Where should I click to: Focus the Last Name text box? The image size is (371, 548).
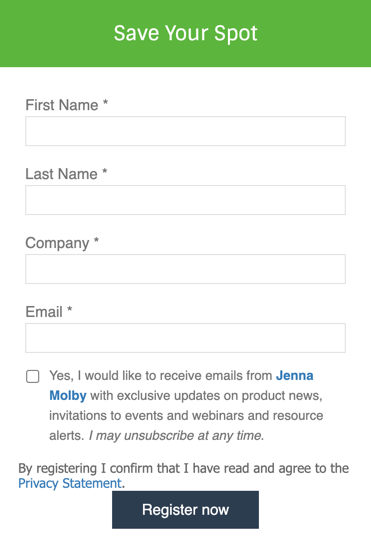pyautogui.click(x=185, y=200)
